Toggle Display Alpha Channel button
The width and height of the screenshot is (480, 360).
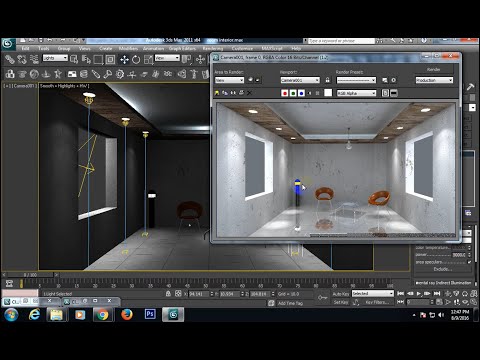309,93
